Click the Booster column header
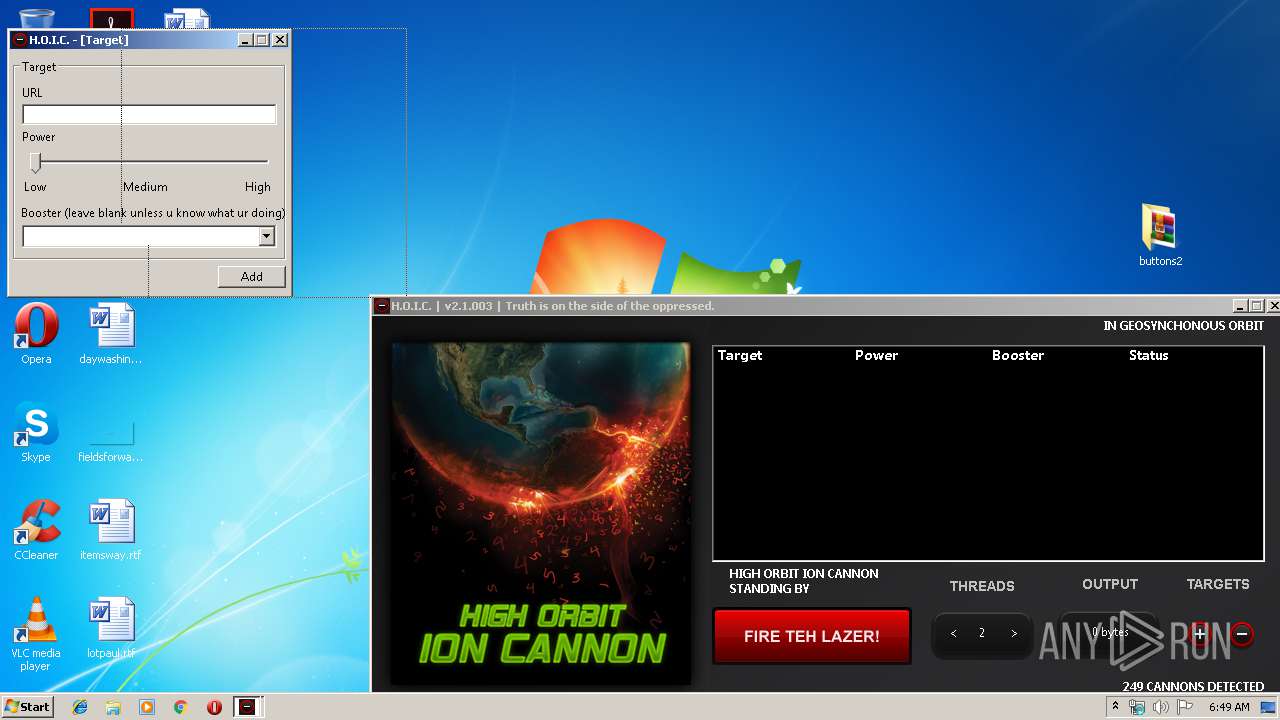The image size is (1280, 720). [1017, 355]
